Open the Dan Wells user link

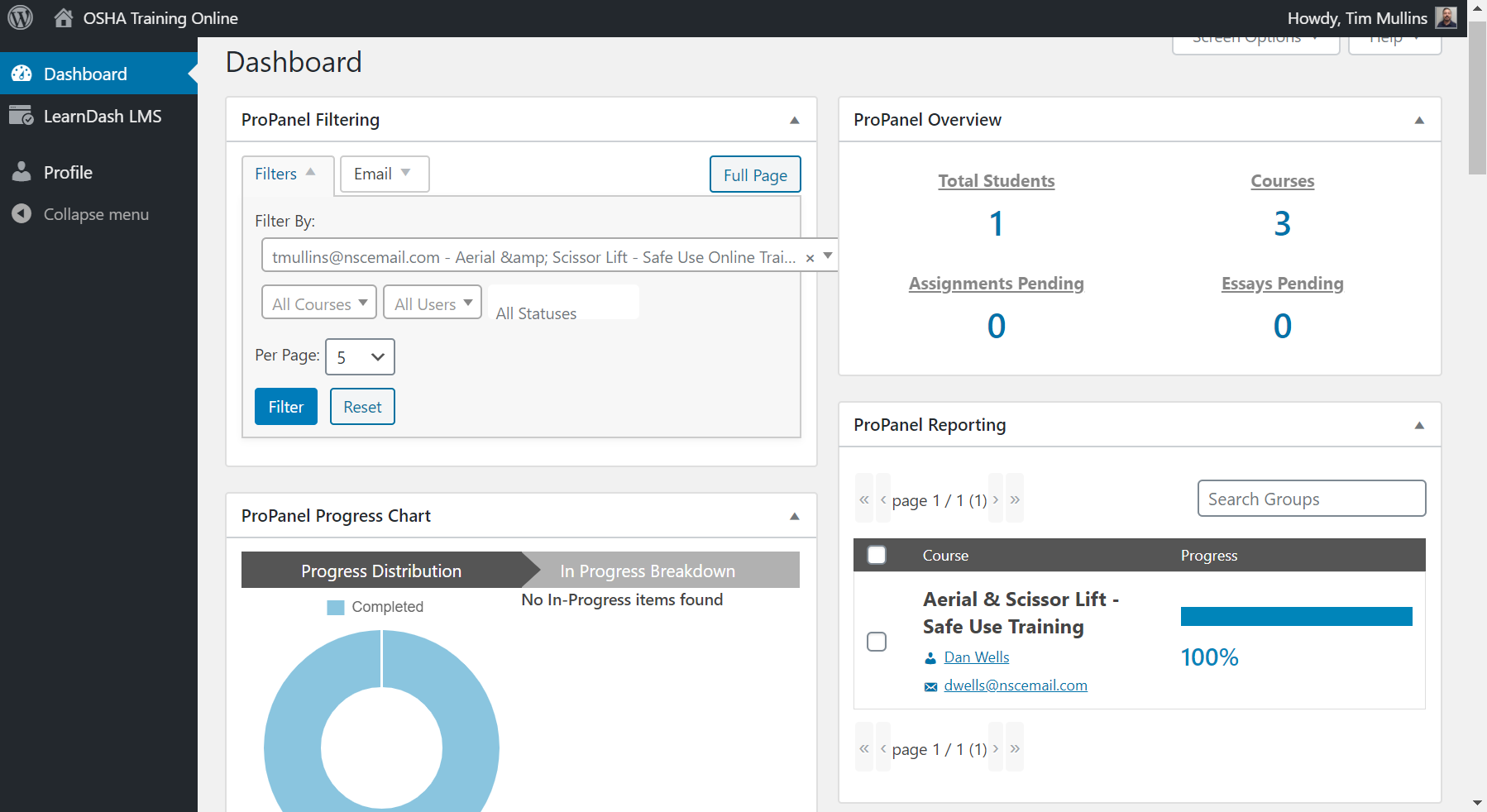pos(977,657)
